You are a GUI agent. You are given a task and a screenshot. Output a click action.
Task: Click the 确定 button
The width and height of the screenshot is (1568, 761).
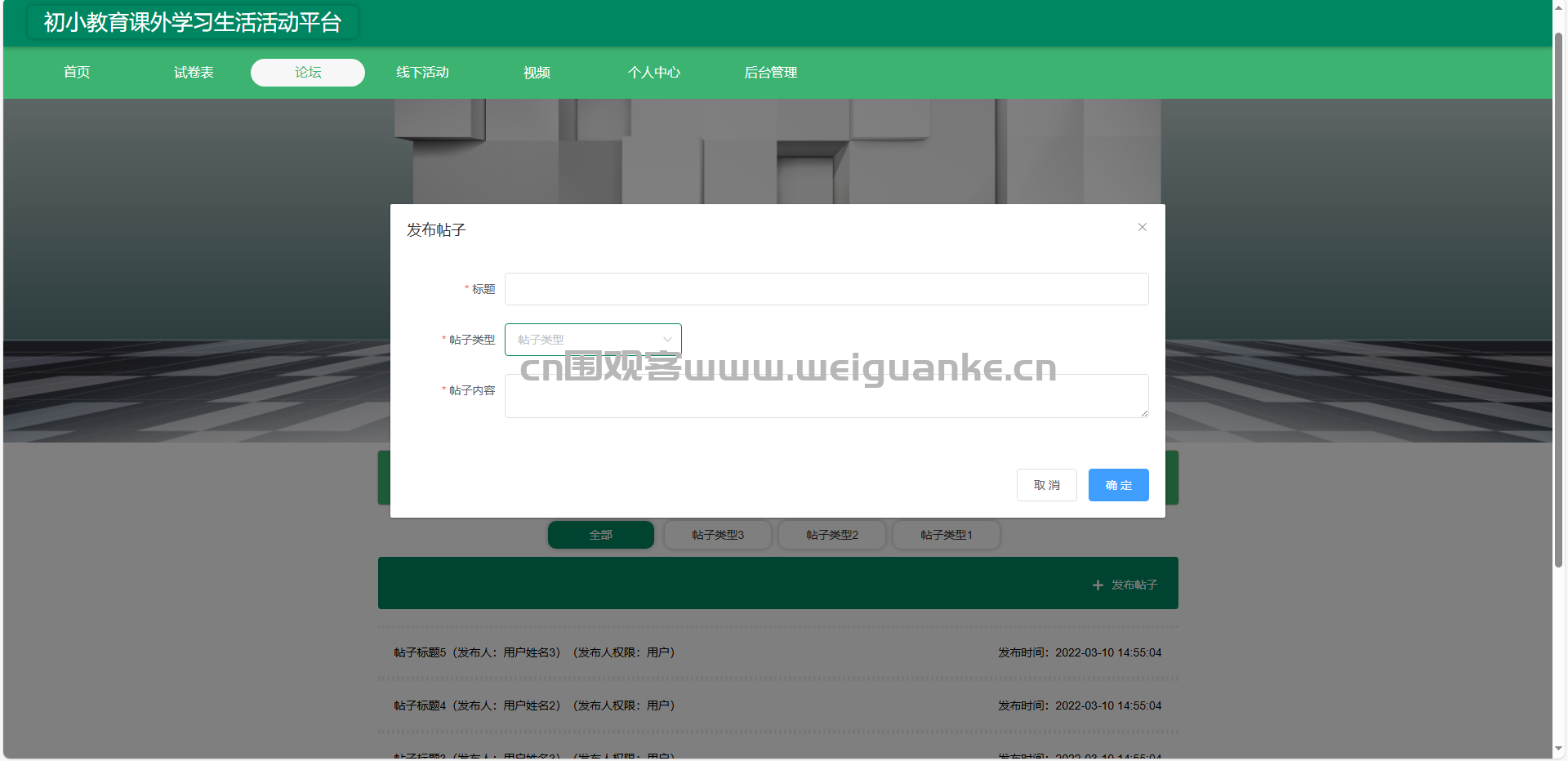tap(1118, 485)
